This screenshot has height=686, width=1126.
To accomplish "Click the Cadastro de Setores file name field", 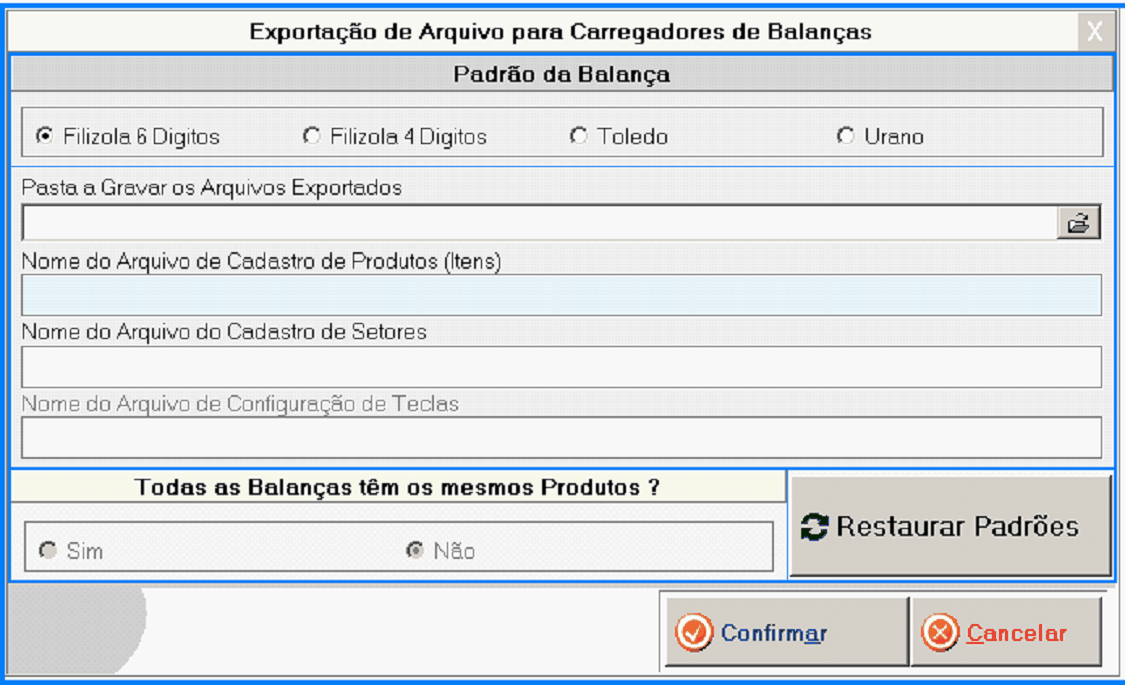I will [560, 367].
